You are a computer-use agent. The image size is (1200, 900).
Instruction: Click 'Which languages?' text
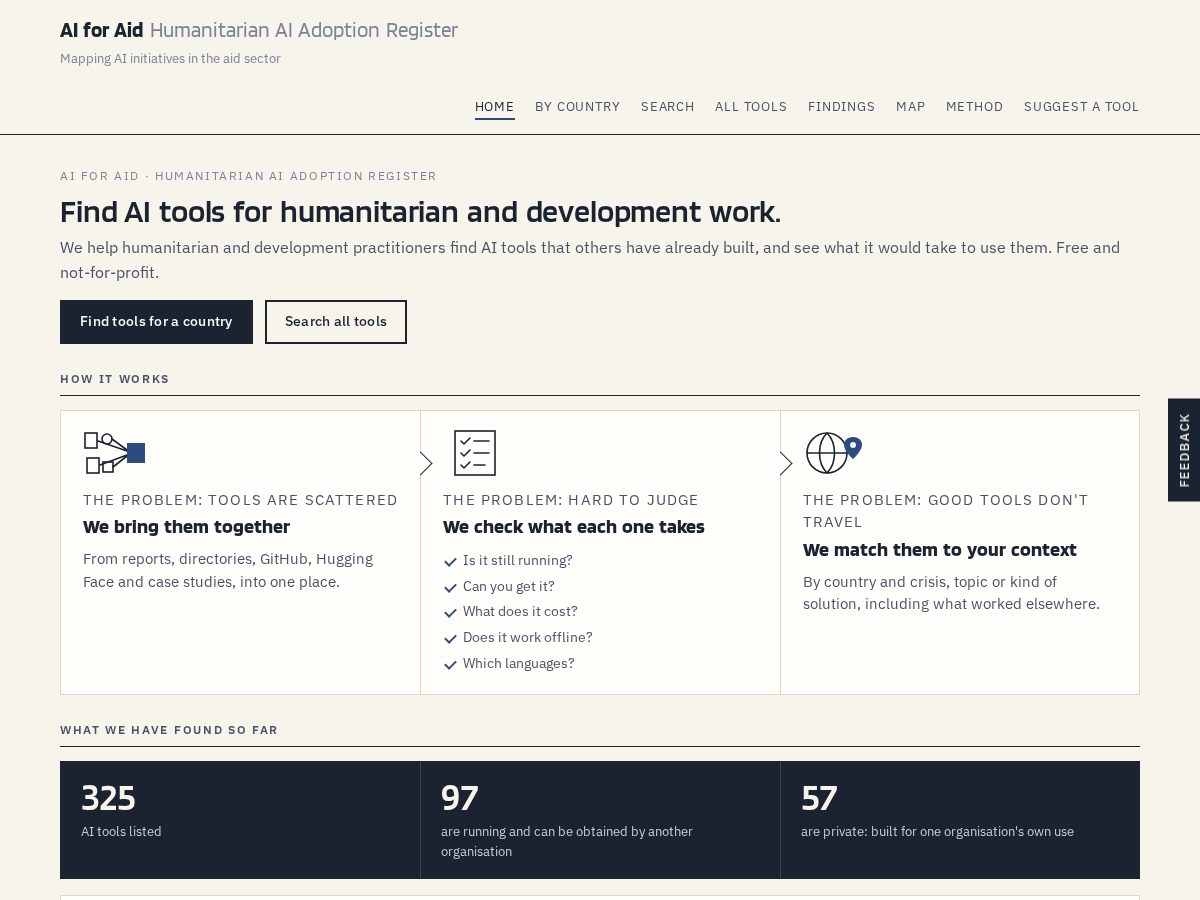(519, 664)
